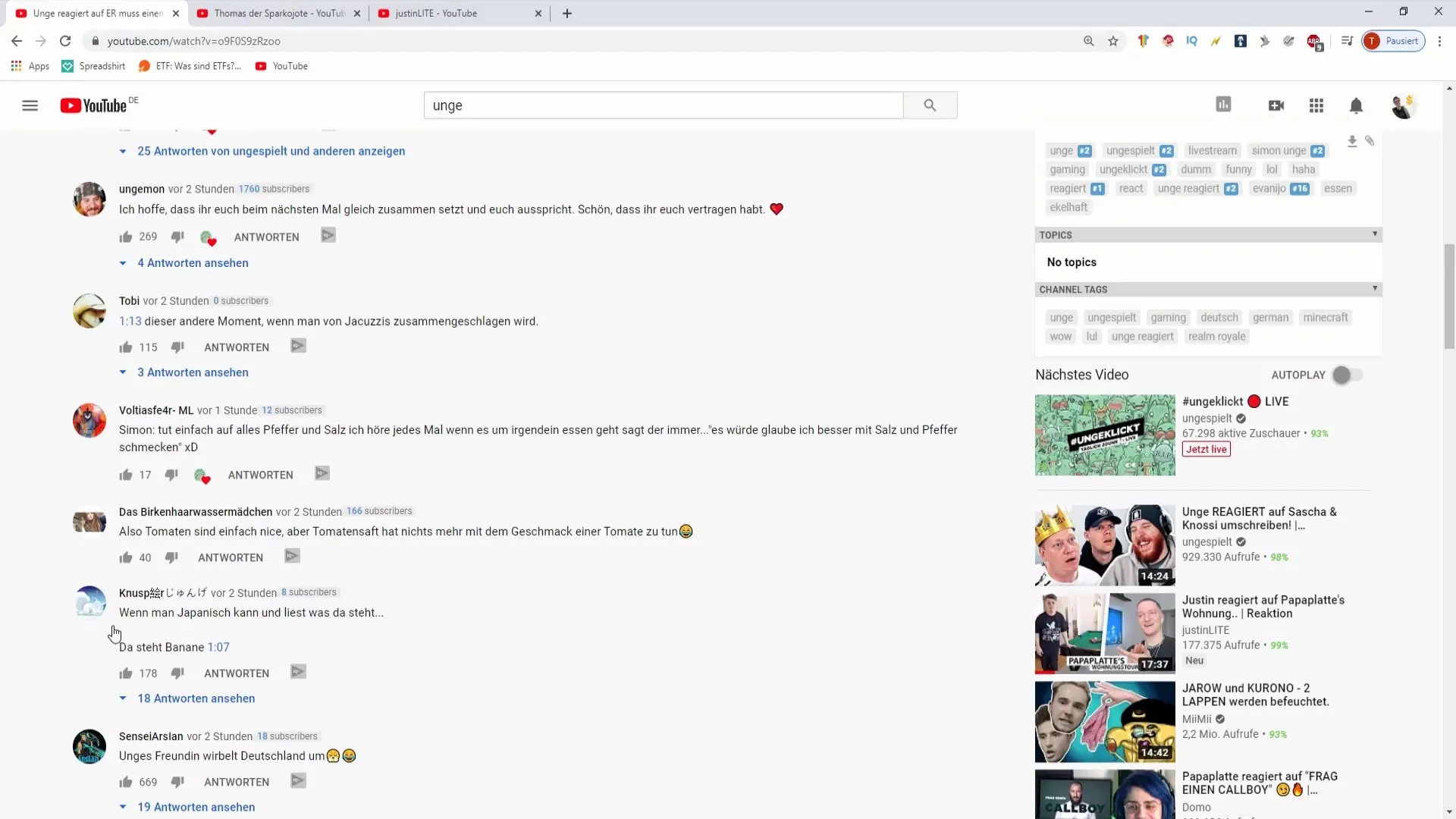This screenshot has width=1456, height=819.
Task: Click the YouTube search input field
Action: [x=664, y=105]
